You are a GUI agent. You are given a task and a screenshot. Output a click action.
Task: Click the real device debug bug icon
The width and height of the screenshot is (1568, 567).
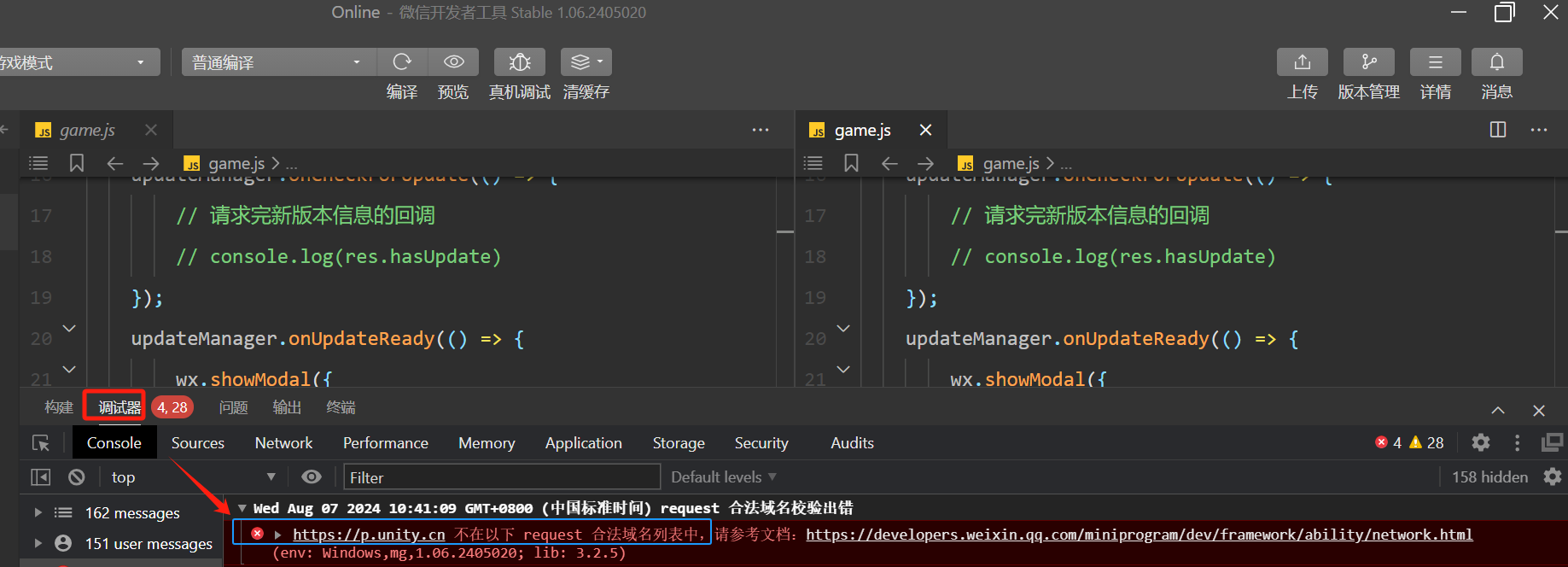[520, 62]
